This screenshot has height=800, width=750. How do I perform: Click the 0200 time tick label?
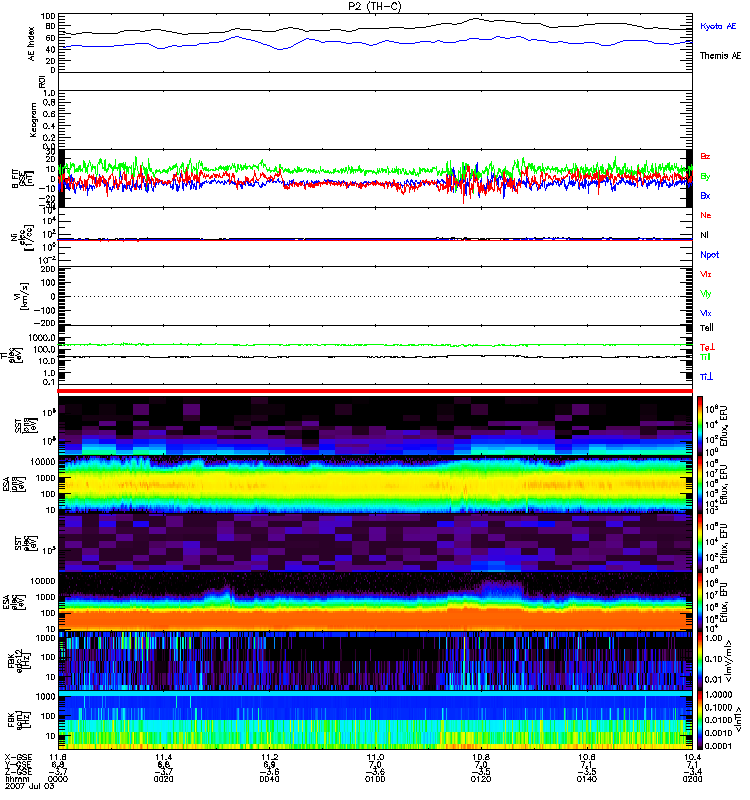[x=692, y=779]
